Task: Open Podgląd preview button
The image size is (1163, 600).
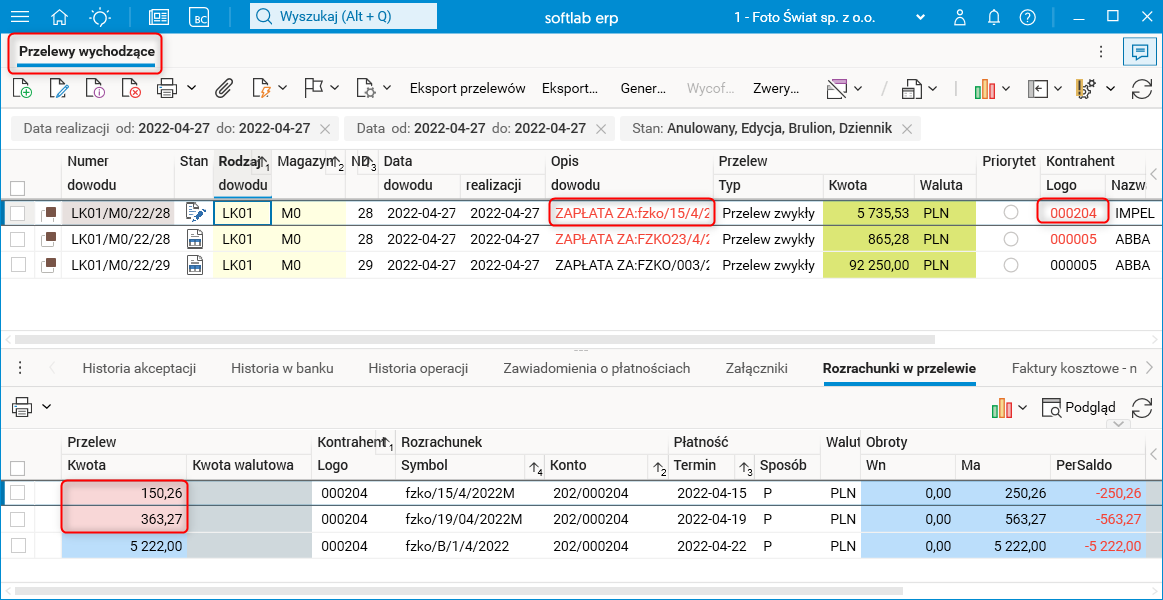Action: pos(1079,406)
